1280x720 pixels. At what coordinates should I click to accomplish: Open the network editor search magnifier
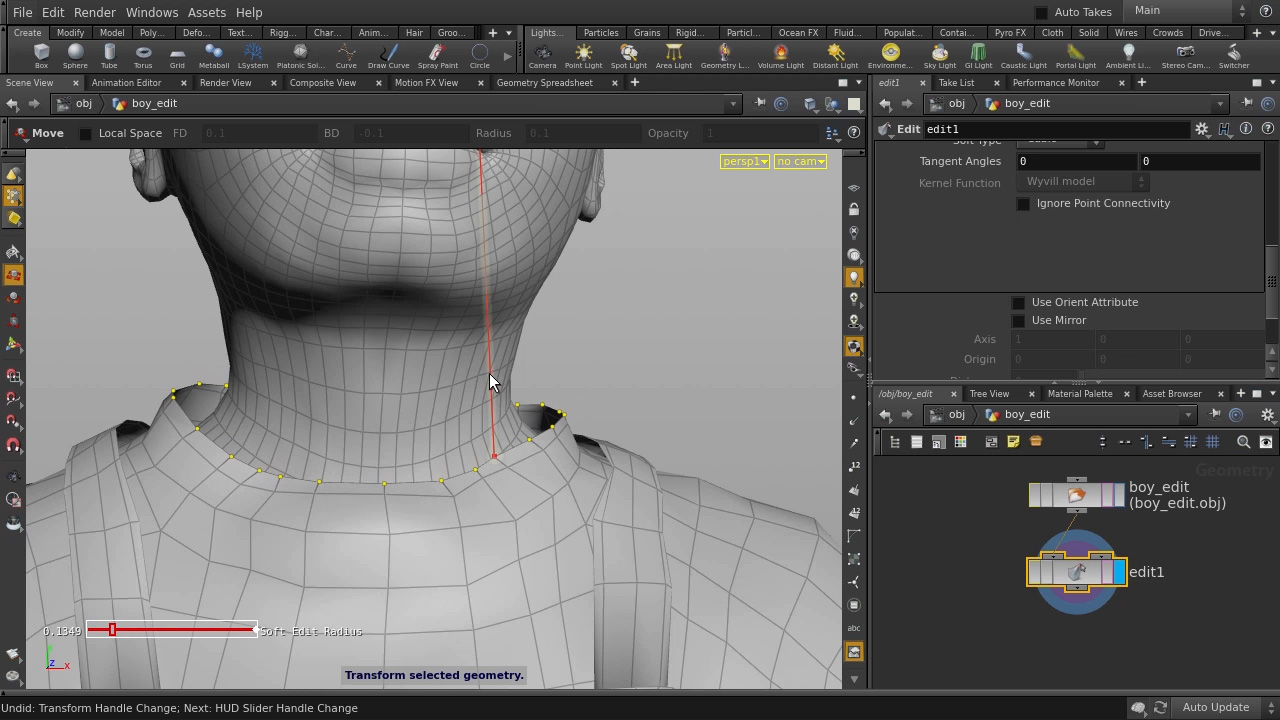(1243, 442)
